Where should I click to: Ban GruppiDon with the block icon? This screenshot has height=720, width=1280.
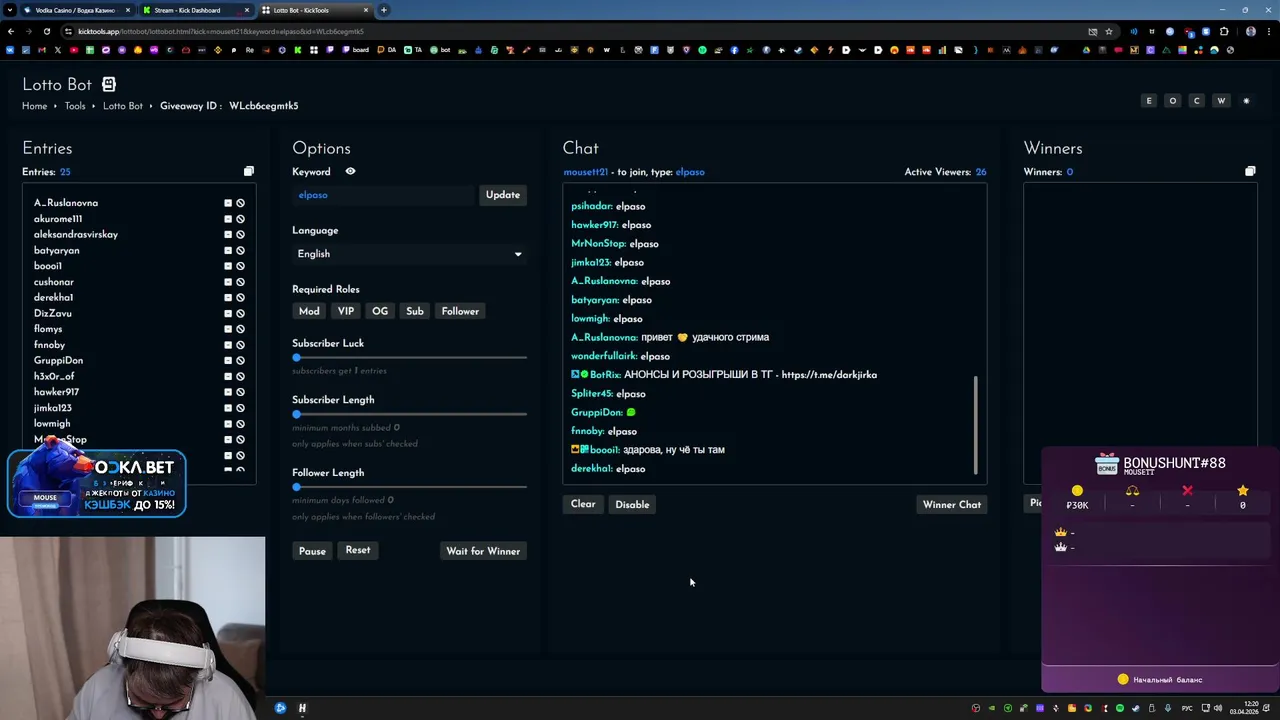(240, 361)
